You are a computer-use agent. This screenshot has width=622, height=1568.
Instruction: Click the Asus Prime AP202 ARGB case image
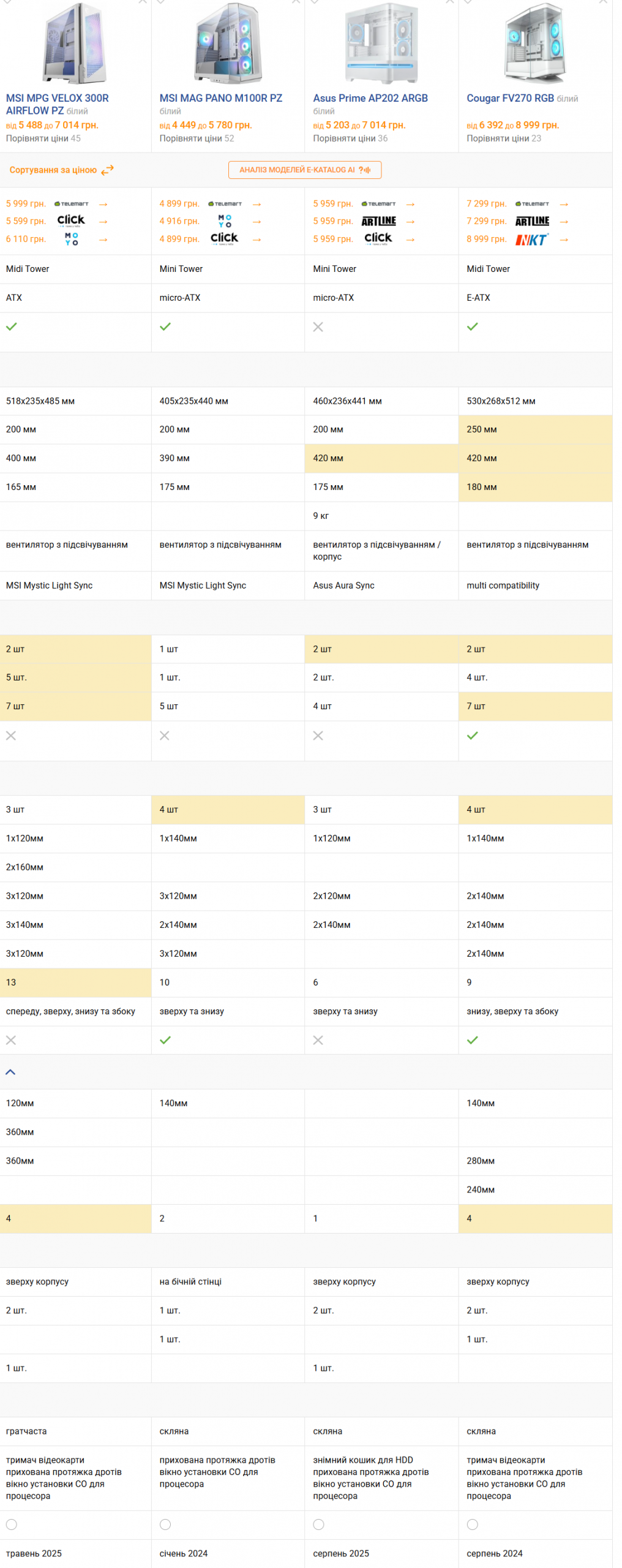coord(381,43)
